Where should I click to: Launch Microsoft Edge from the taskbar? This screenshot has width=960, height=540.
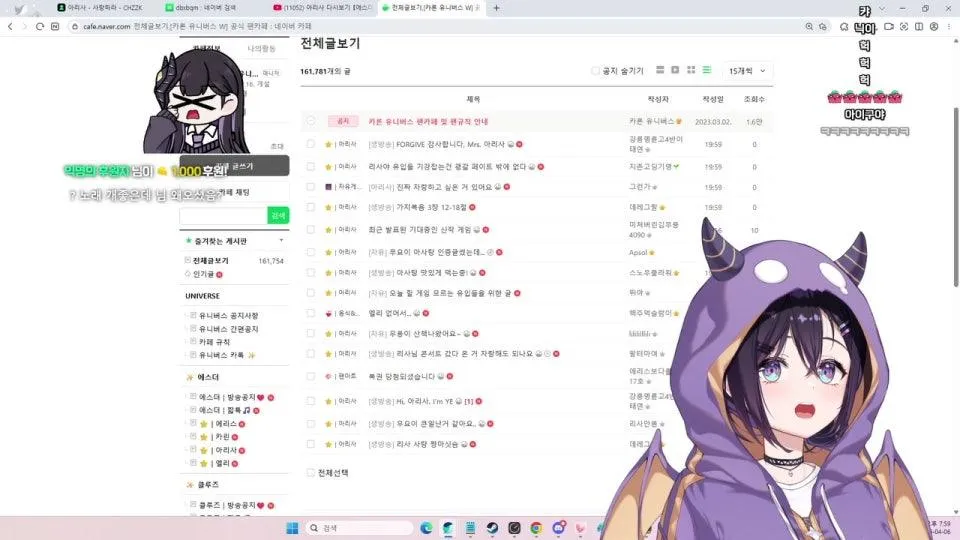pyautogui.click(x=426, y=528)
